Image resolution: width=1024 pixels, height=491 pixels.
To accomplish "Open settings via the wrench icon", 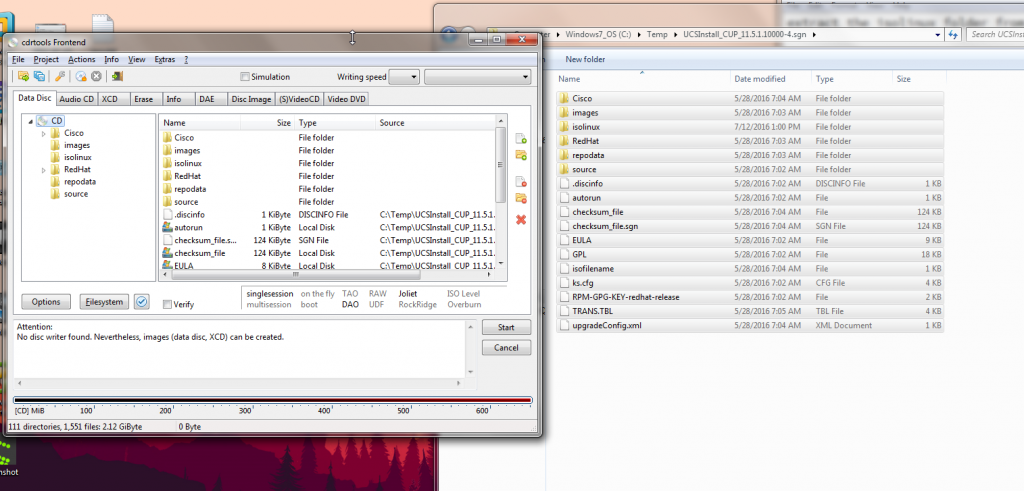I will 59,76.
